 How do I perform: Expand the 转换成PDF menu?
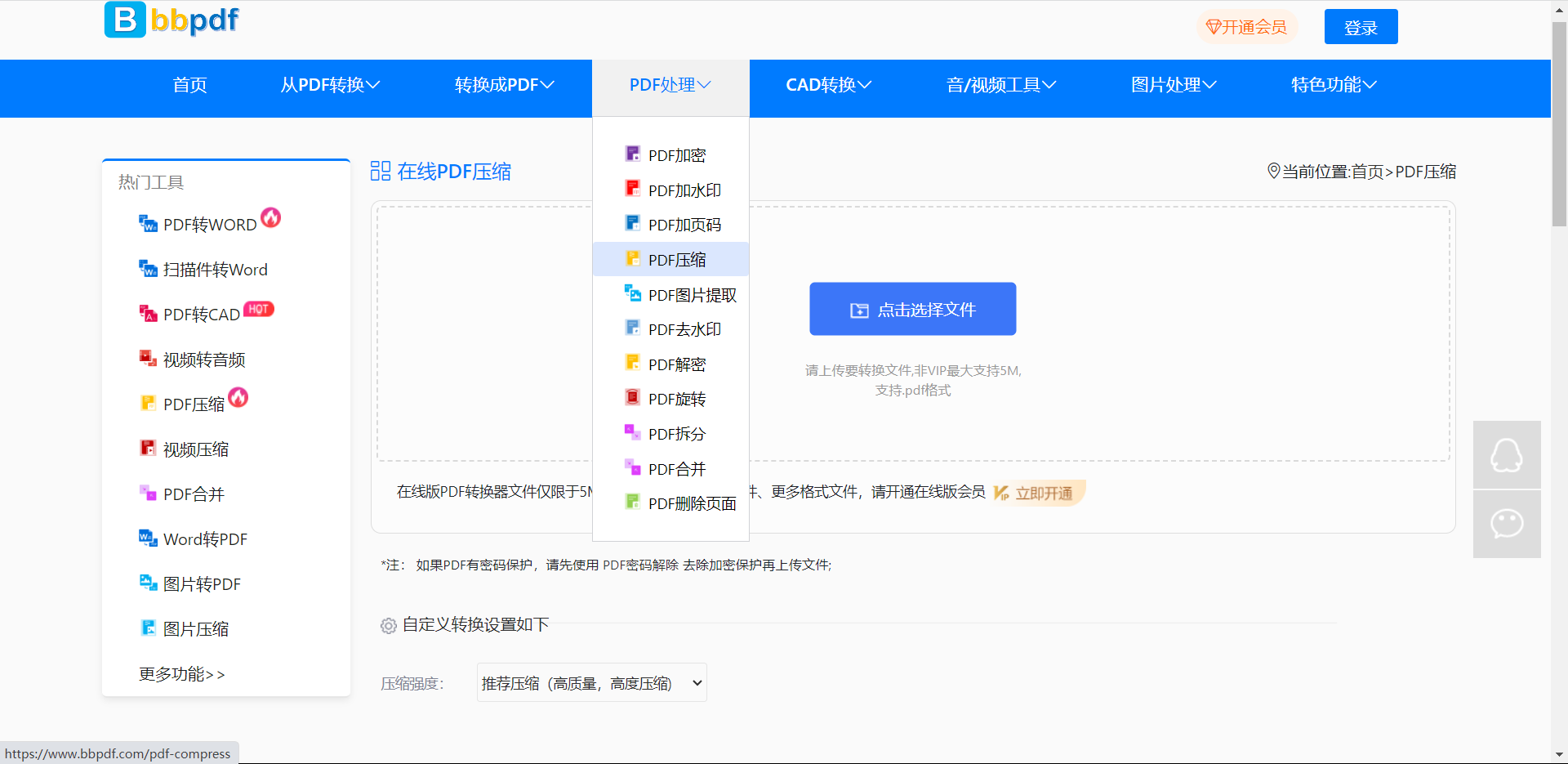pos(505,85)
